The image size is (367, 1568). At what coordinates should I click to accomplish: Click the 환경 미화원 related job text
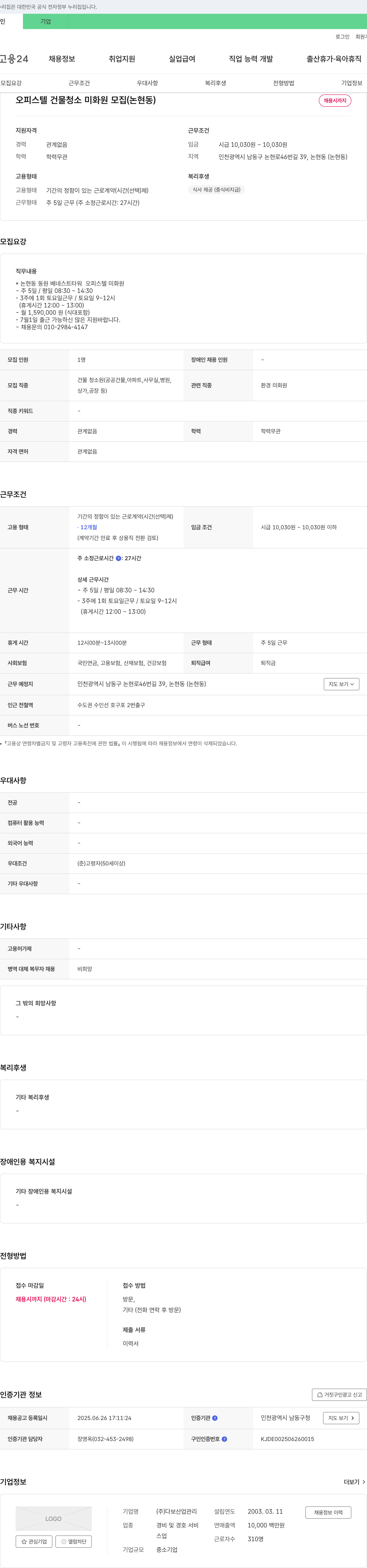click(274, 385)
